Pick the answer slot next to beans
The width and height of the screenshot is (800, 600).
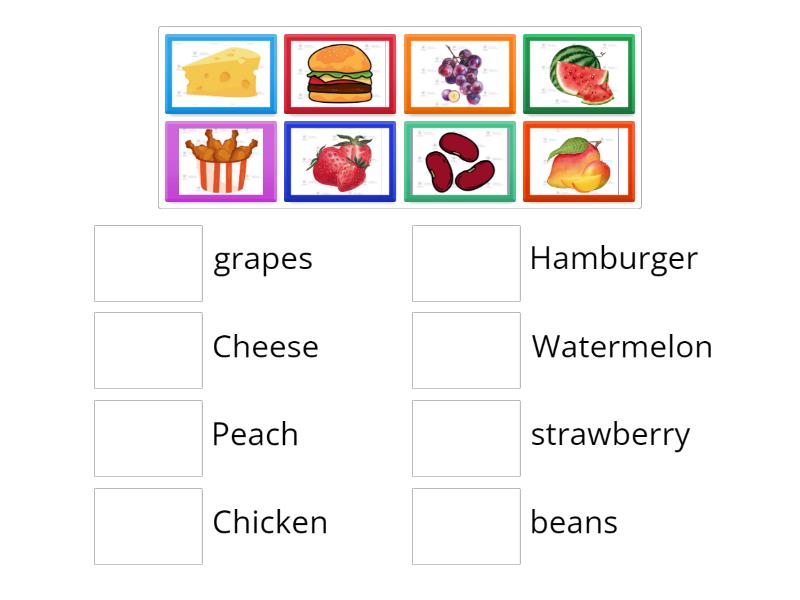pyautogui.click(x=466, y=526)
